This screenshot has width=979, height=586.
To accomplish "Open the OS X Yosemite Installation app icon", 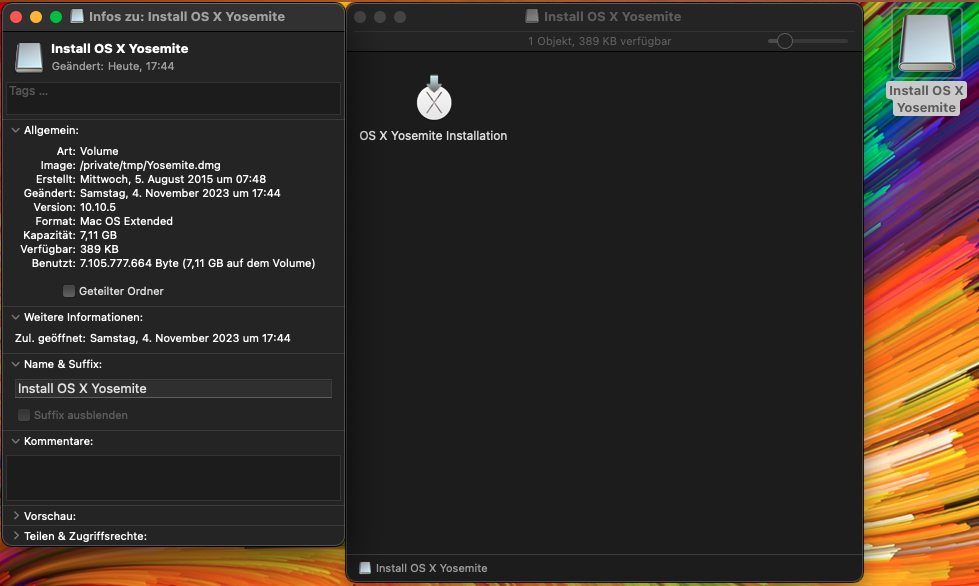I will tap(434, 98).
